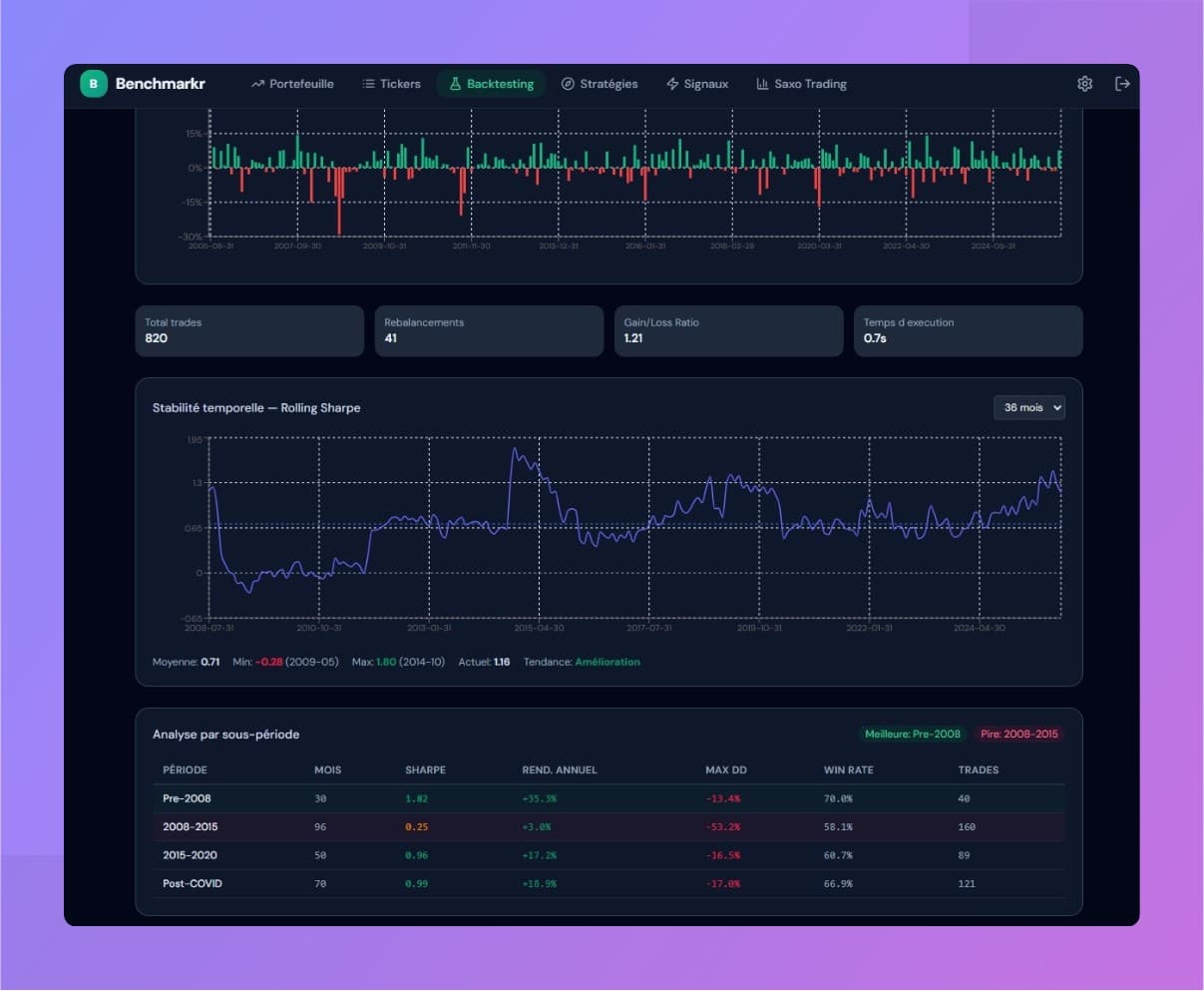Open Backtesting via its flask icon

457,84
